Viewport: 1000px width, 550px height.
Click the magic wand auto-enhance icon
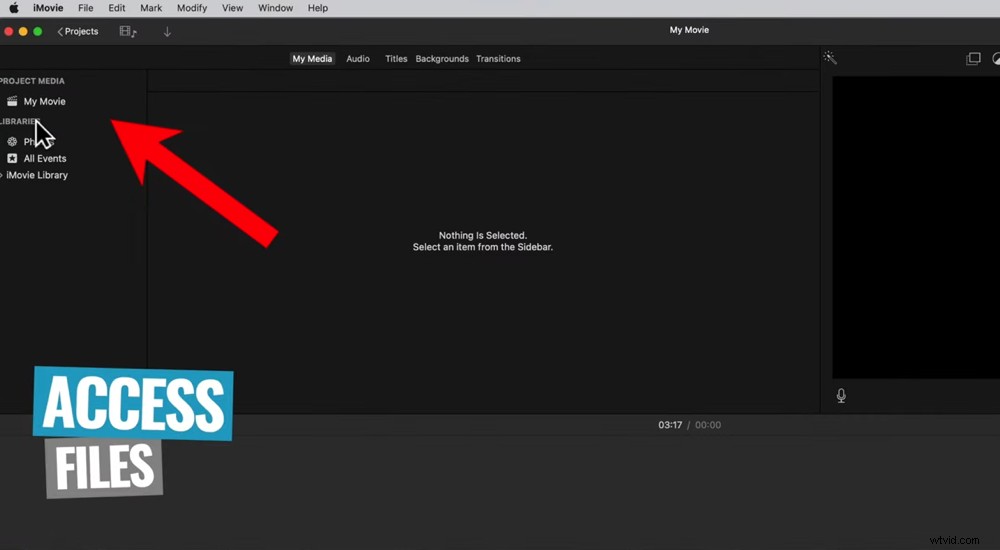pos(830,58)
